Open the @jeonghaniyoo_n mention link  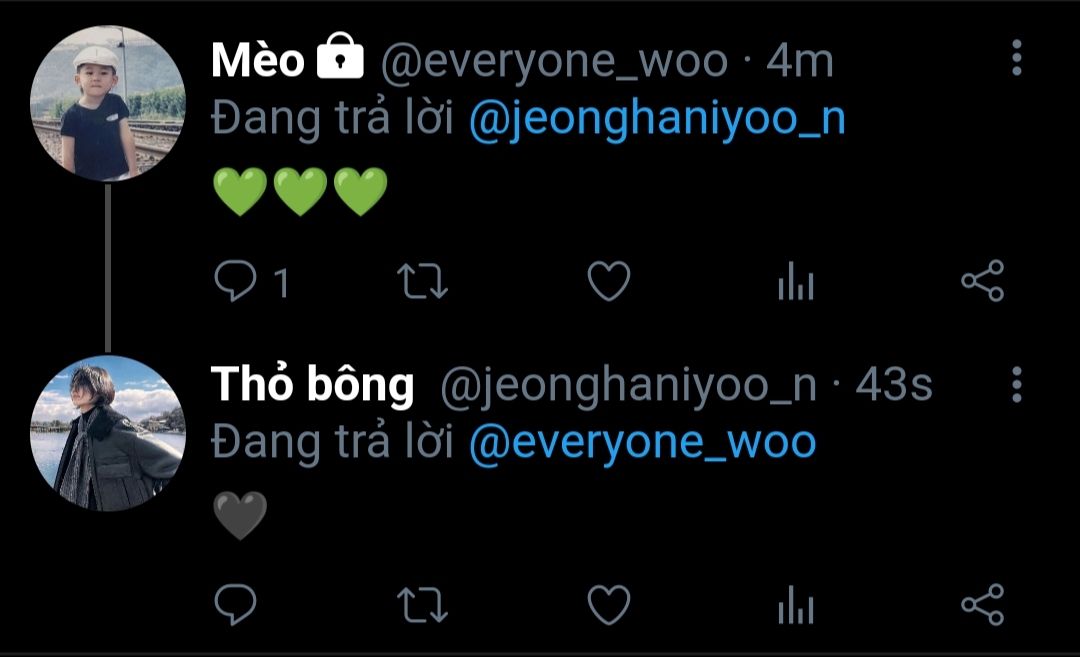tap(657, 120)
